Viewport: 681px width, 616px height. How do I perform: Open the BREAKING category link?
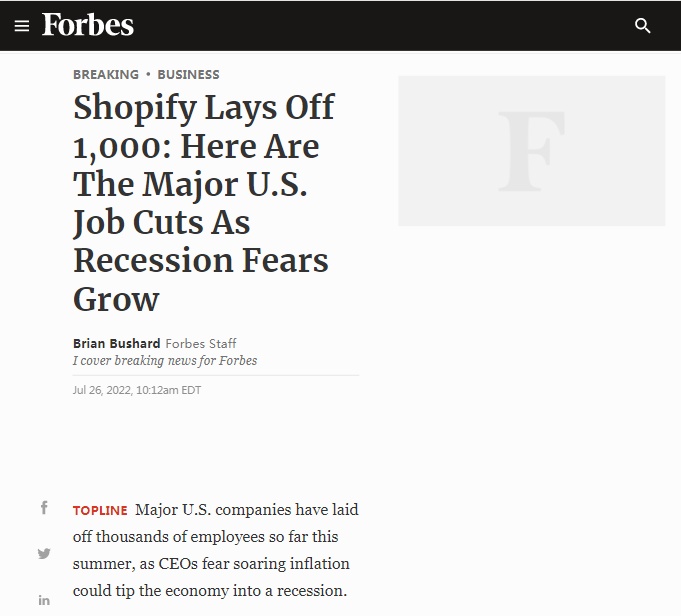(106, 74)
